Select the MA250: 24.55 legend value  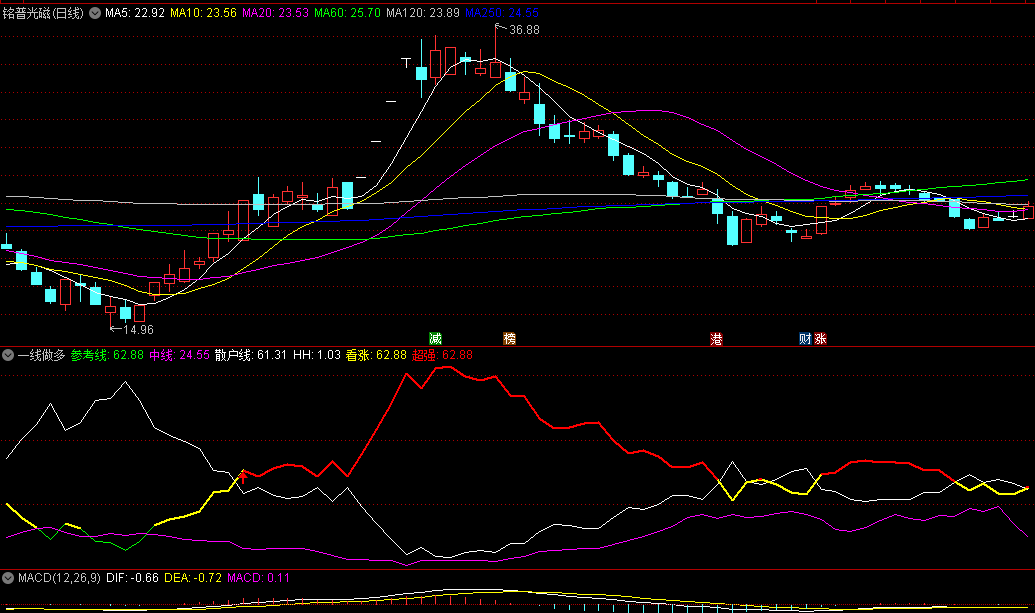[502, 13]
